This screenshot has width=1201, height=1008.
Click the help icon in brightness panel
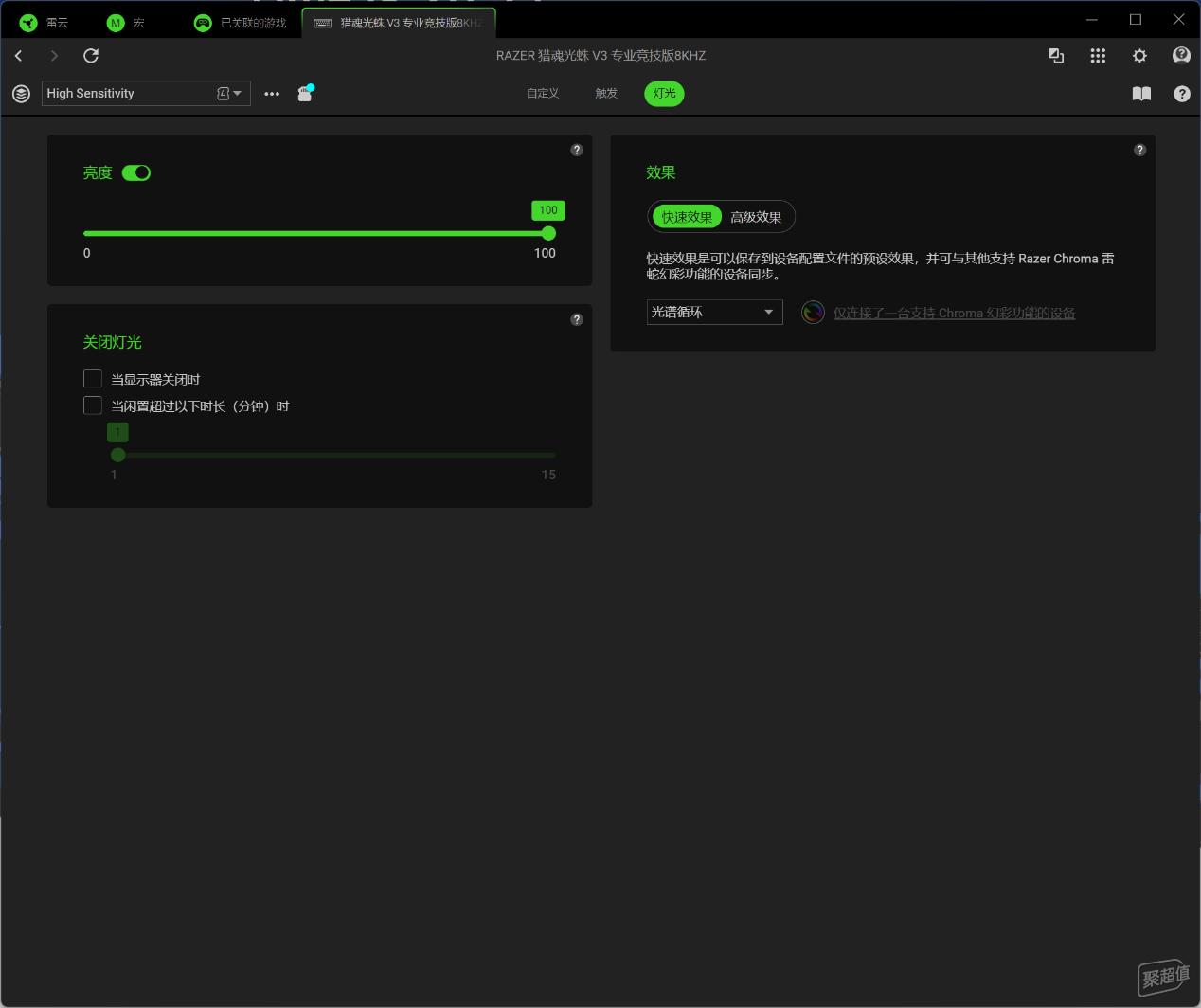(577, 151)
